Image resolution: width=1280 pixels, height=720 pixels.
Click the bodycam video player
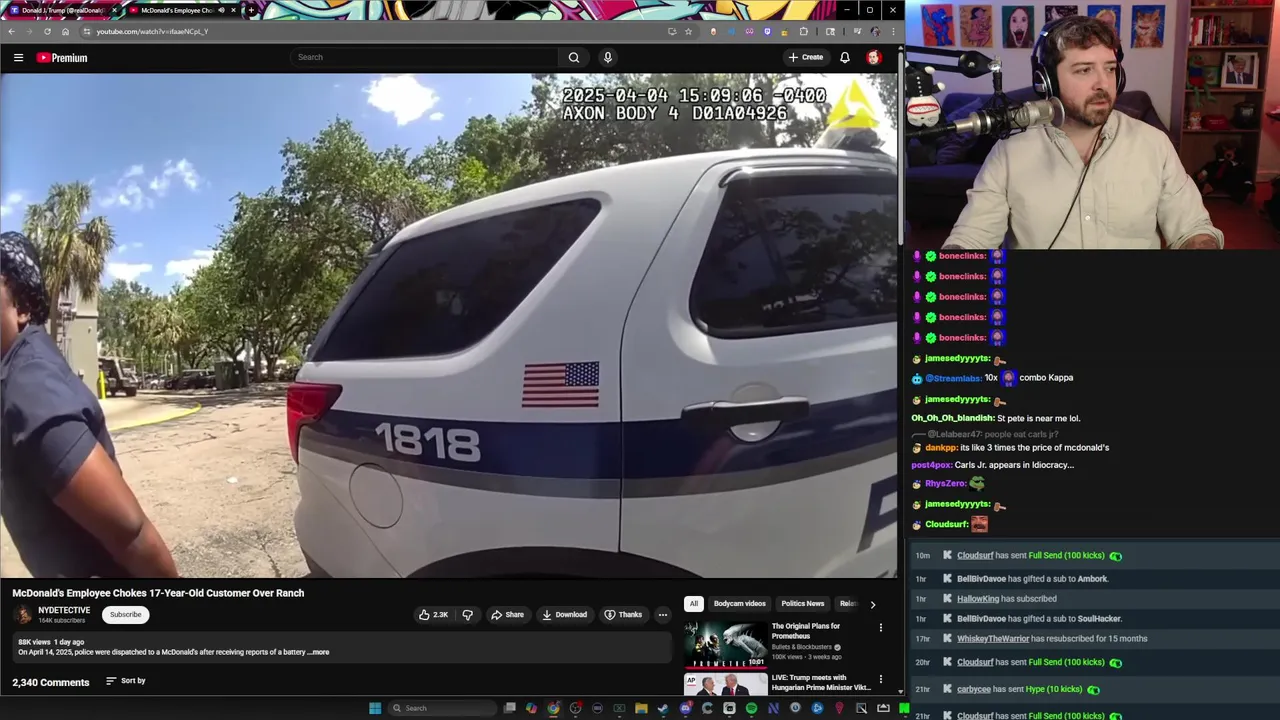point(449,325)
